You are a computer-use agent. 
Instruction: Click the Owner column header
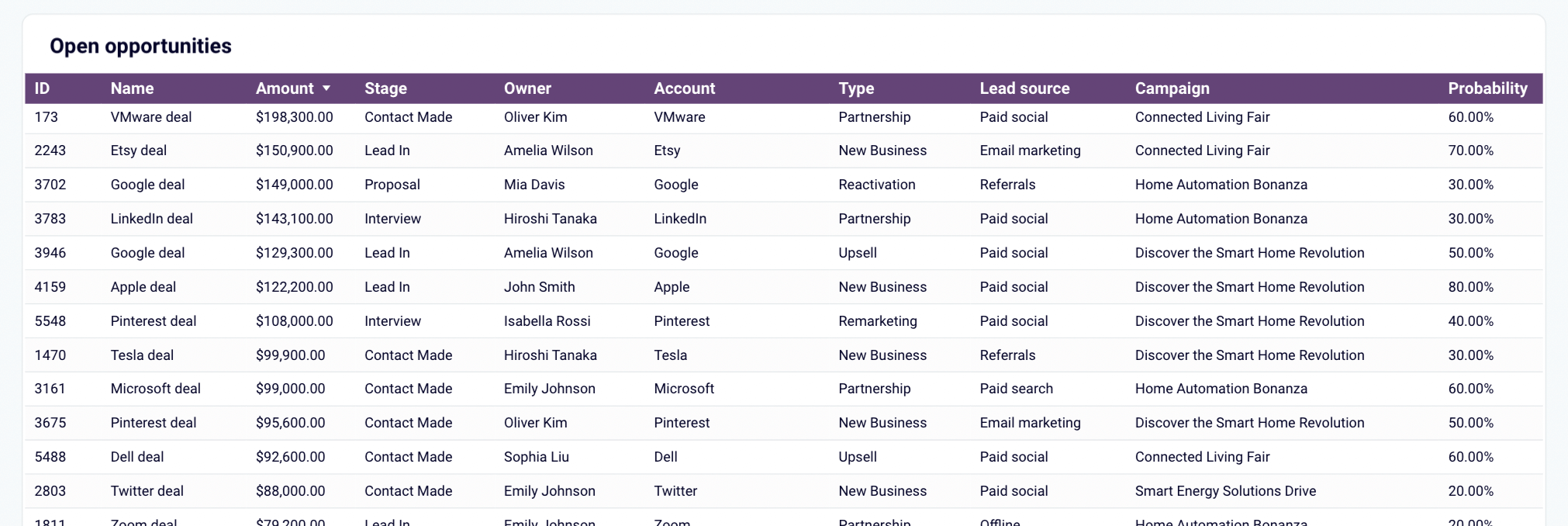click(x=527, y=88)
